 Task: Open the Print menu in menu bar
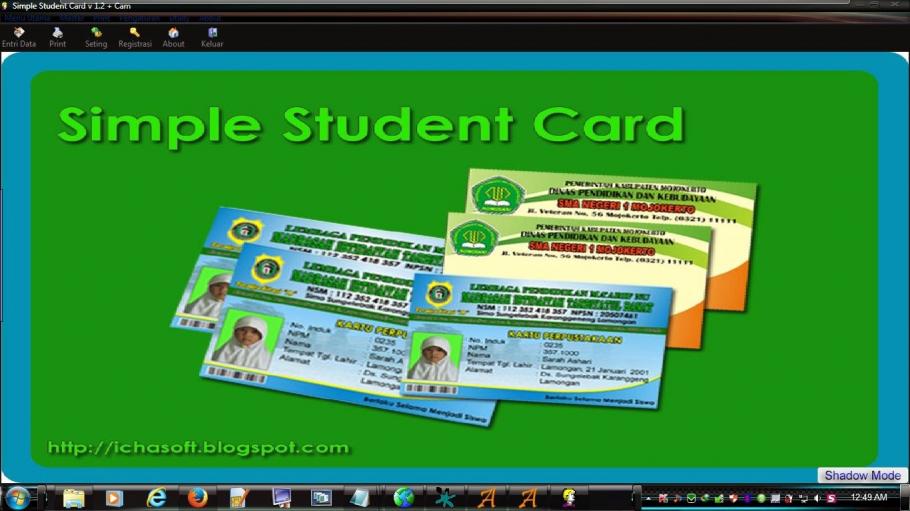tap(102, 18)
